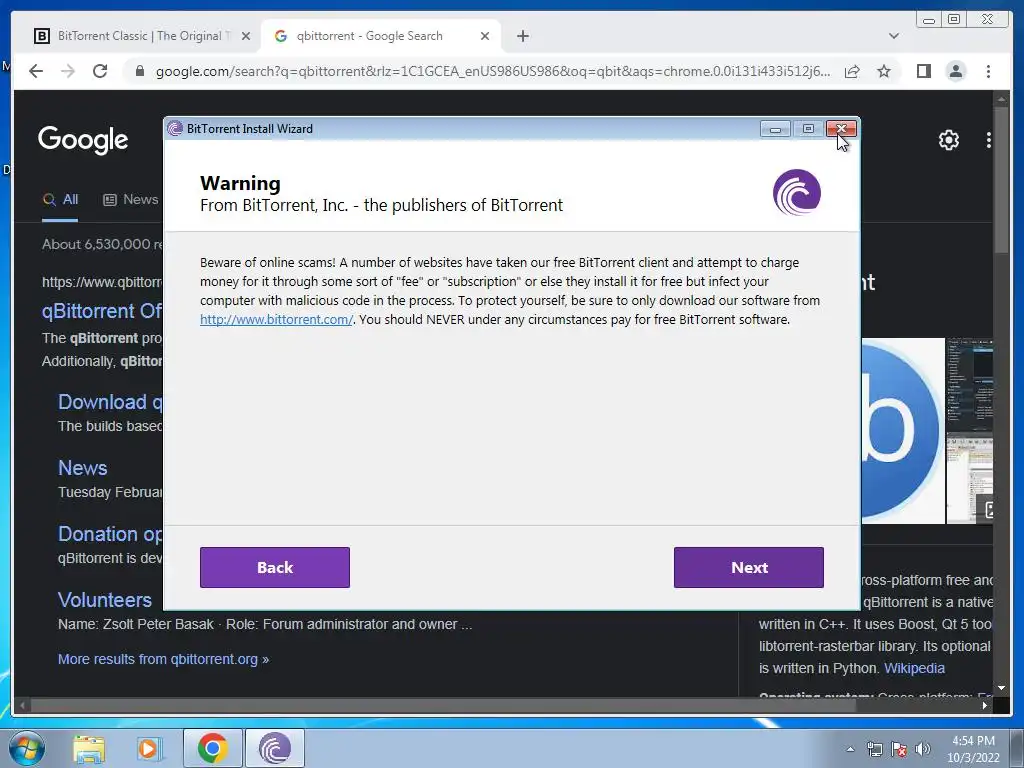
Task: Close the BitTorrent Install Wizard window
Action: click(x=841, y=129)
